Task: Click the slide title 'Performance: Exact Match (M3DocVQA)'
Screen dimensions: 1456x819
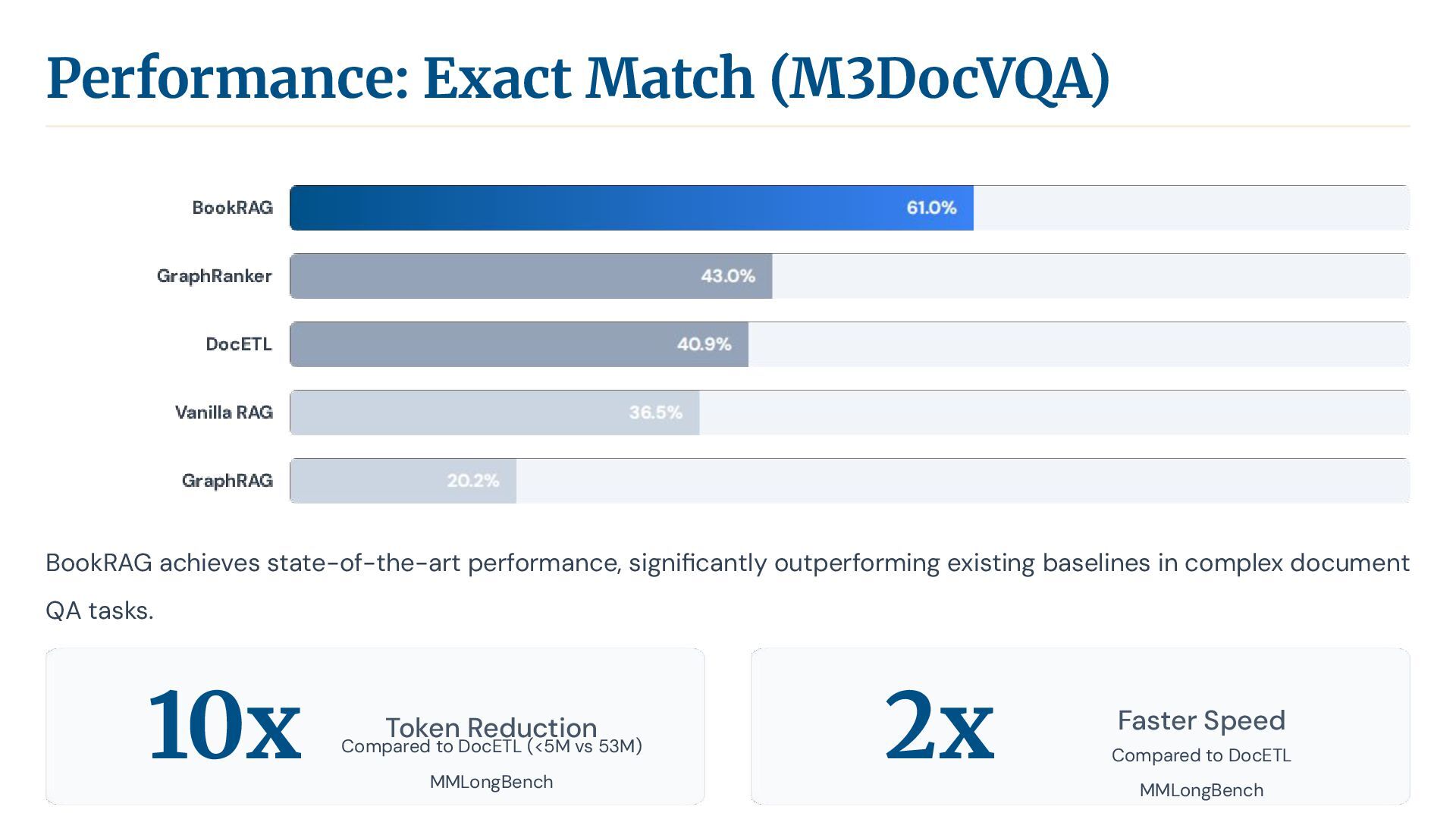Action: (578, 78)
